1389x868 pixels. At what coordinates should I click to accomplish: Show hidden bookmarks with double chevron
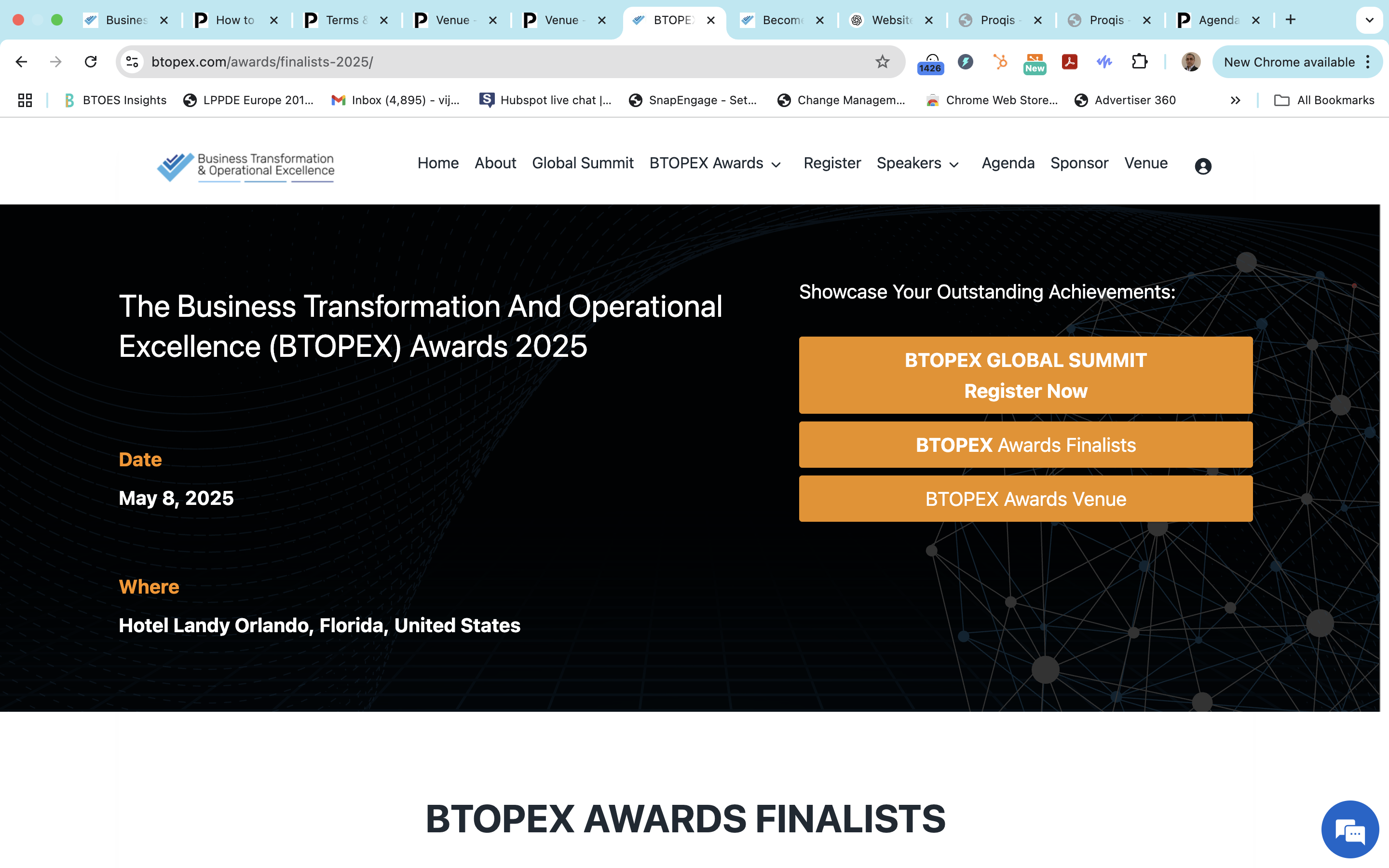(1235, 100)
